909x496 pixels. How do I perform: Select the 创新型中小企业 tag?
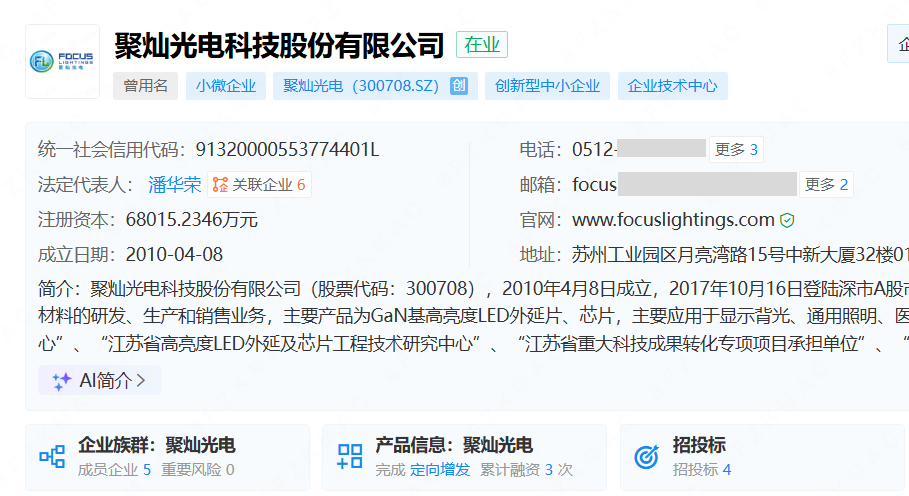(547, 86)
